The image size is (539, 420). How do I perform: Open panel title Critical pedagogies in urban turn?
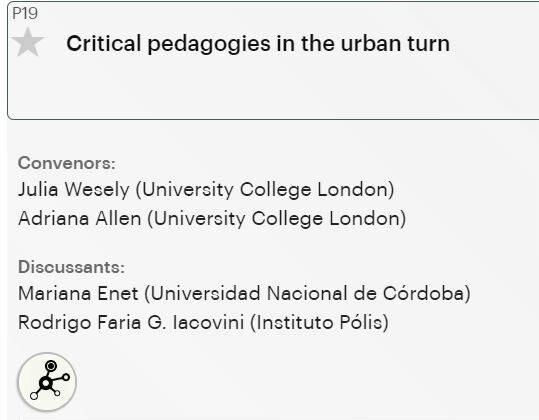258,44
